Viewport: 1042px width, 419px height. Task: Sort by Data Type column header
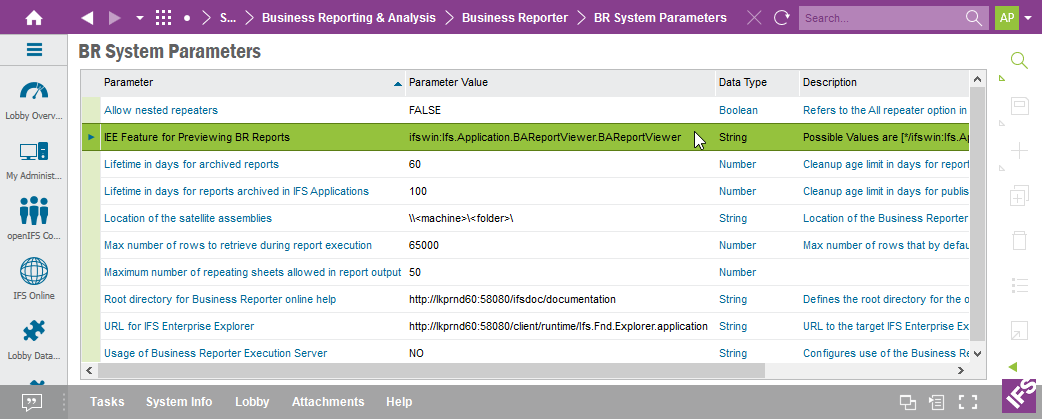pos(757,82)
